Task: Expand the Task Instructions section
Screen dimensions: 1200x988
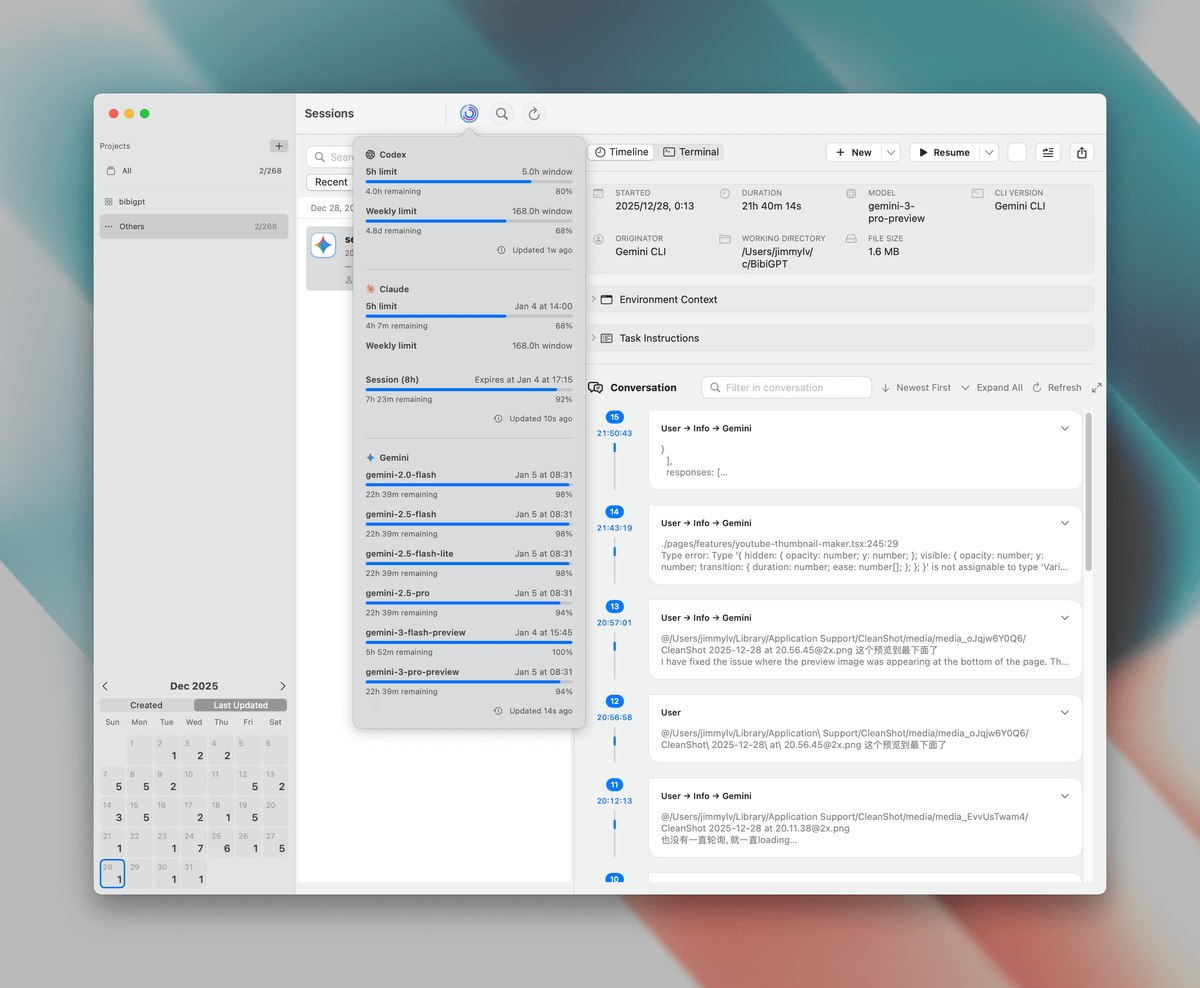Action: pyautogui.click(x=659, y=338)
